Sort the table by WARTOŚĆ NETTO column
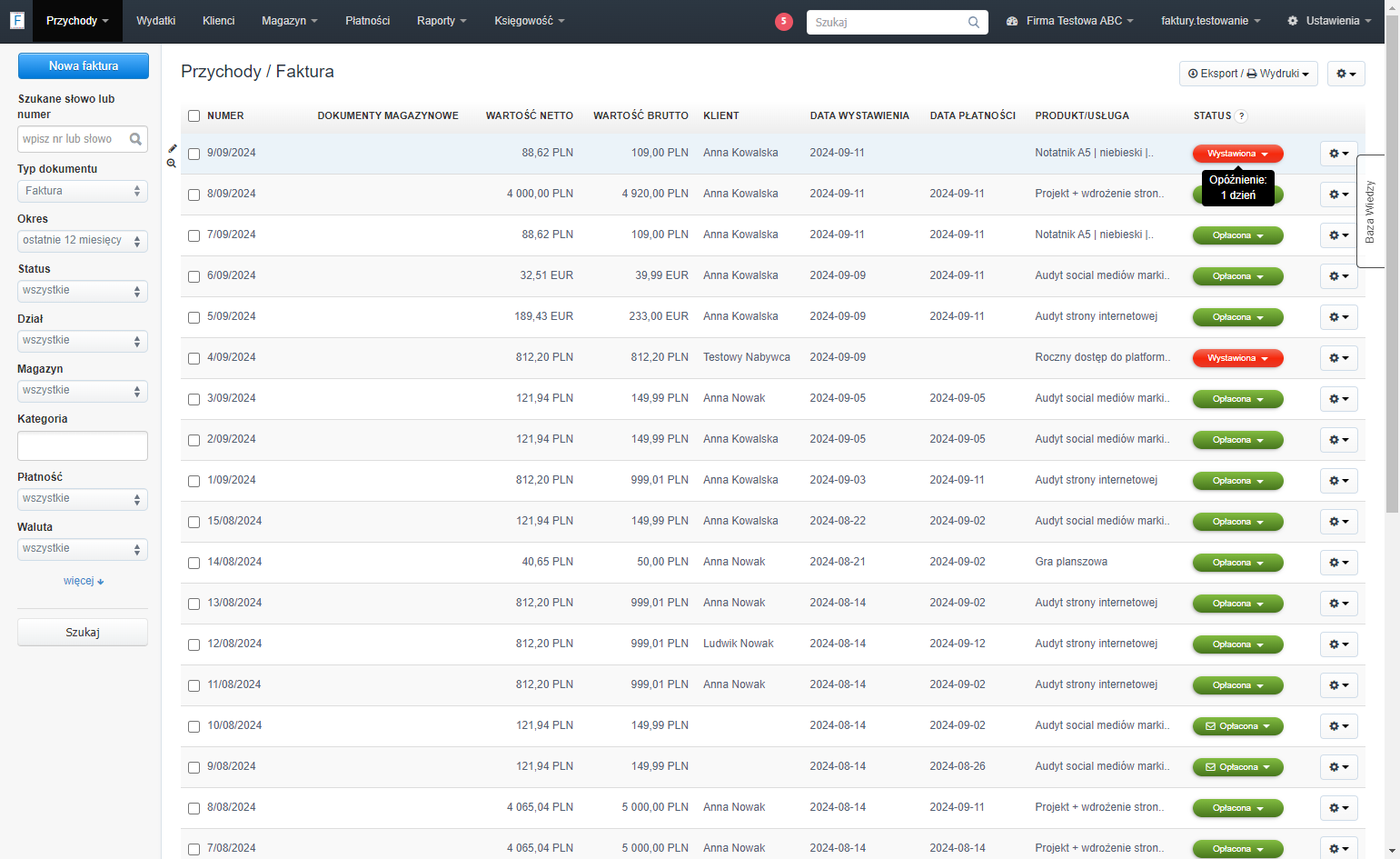Screen dimensions: 1400x859 coord(529,115)
